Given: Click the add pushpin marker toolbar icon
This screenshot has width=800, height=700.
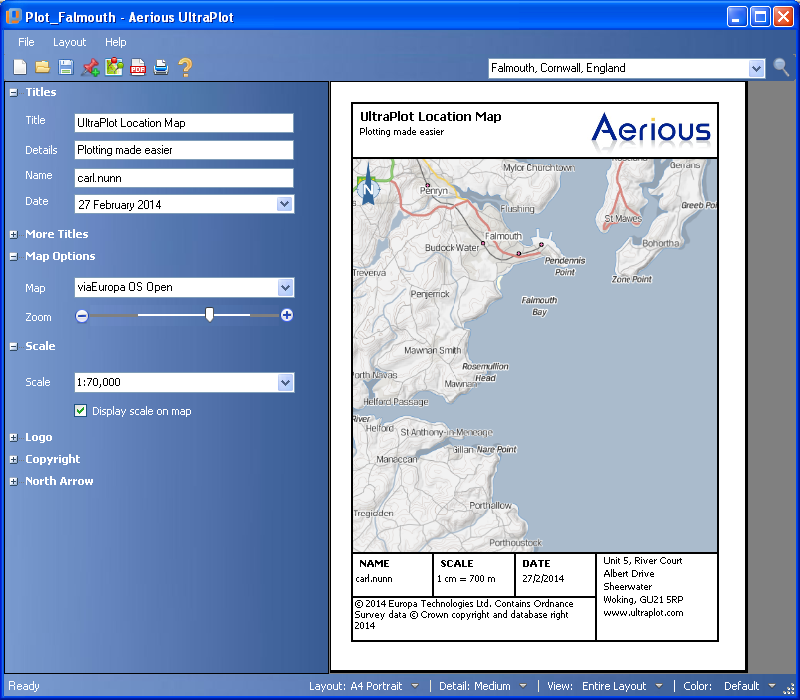Looking at the screenshot, I should click(x=90, y=67).
